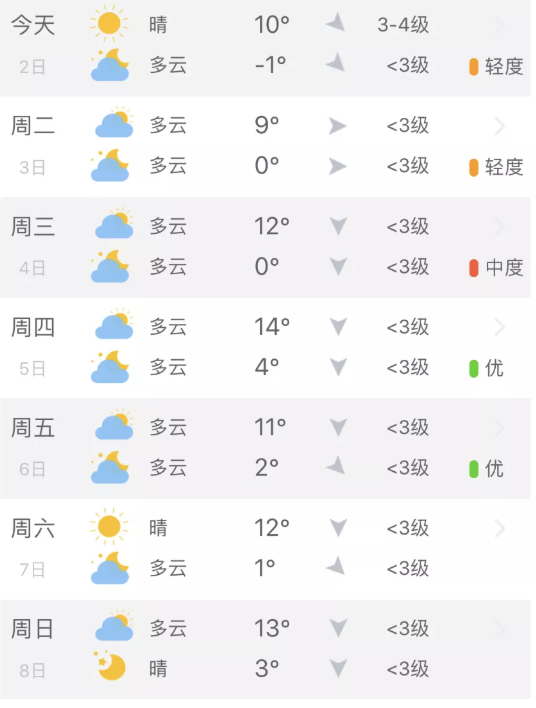
Task: Click the orange 轻度 air quality badge for 2日
Action: [496, 67]
